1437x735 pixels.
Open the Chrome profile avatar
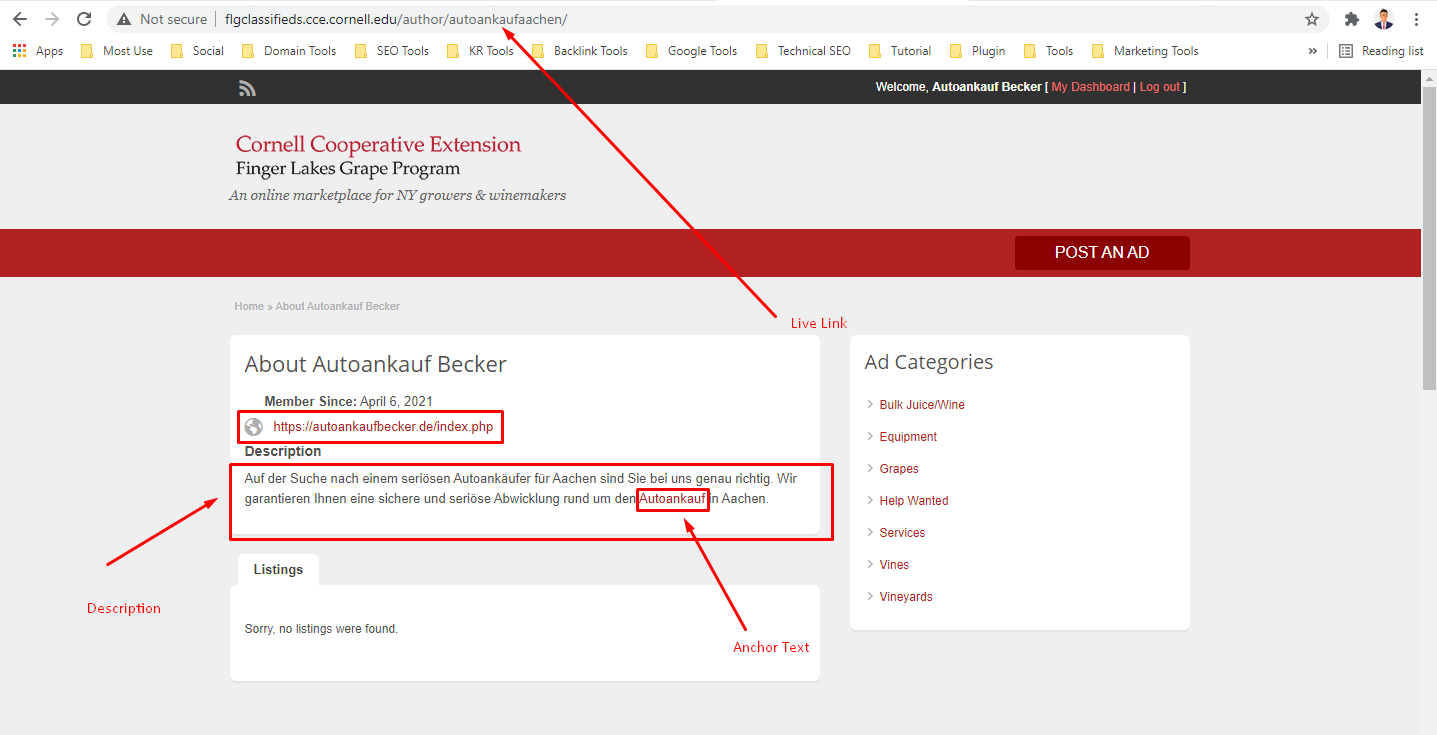[1384, 19]
